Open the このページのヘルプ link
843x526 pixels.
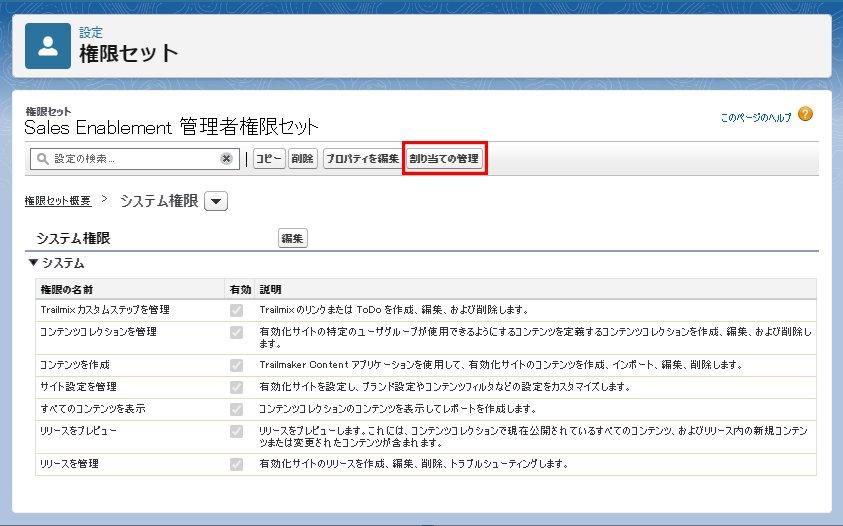coord(756,117)
